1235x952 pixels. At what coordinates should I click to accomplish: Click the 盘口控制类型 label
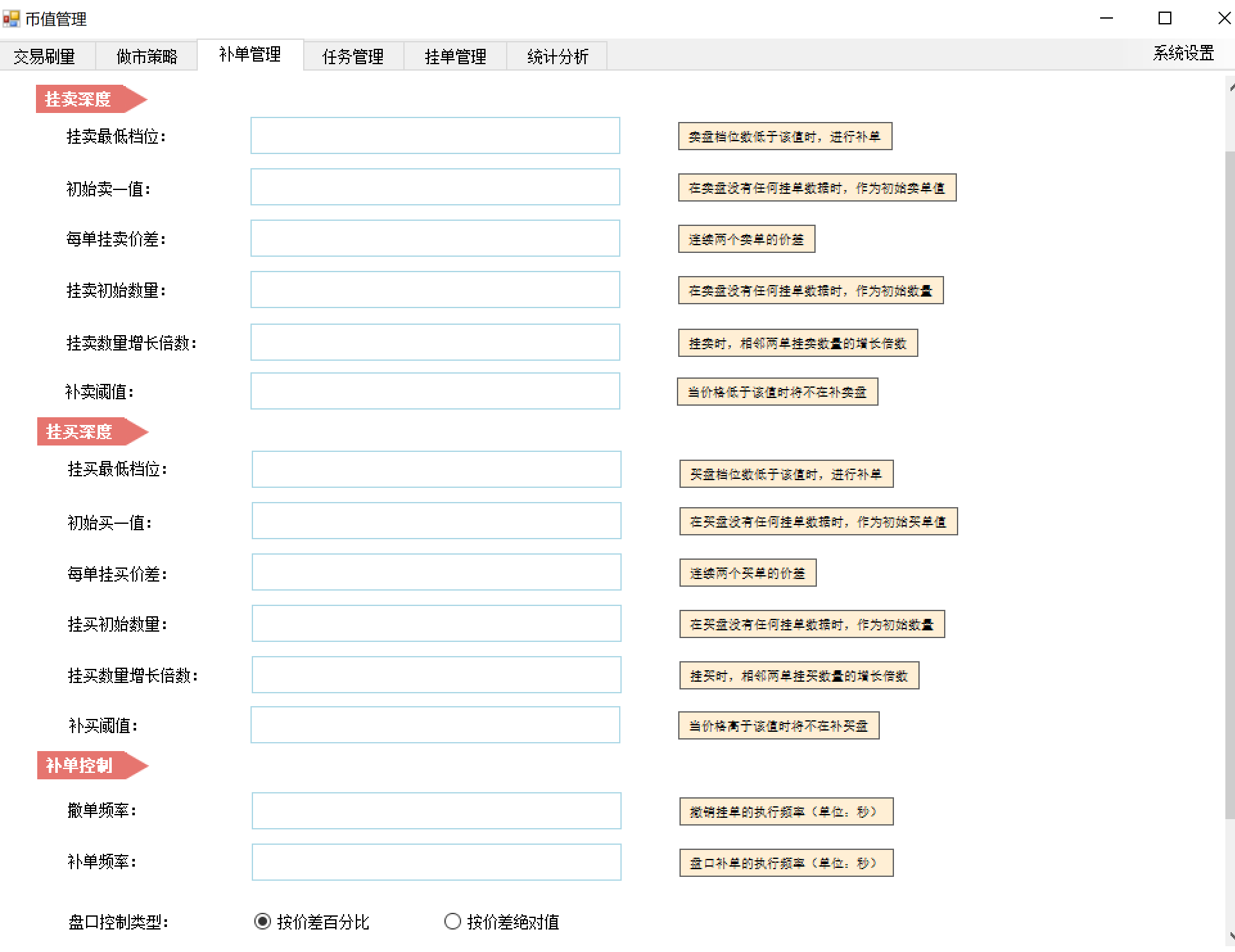click(119, 922)
